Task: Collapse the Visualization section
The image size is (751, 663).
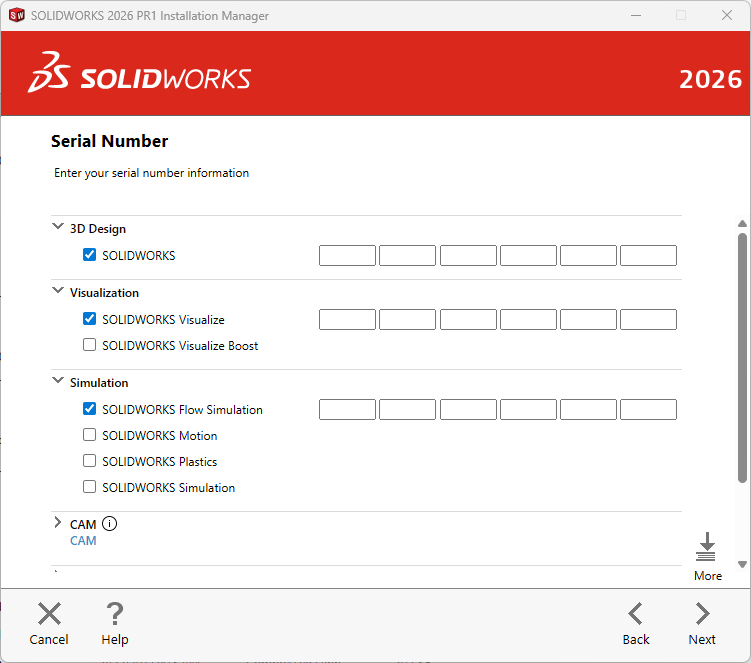Action: (x=57, y=291)
